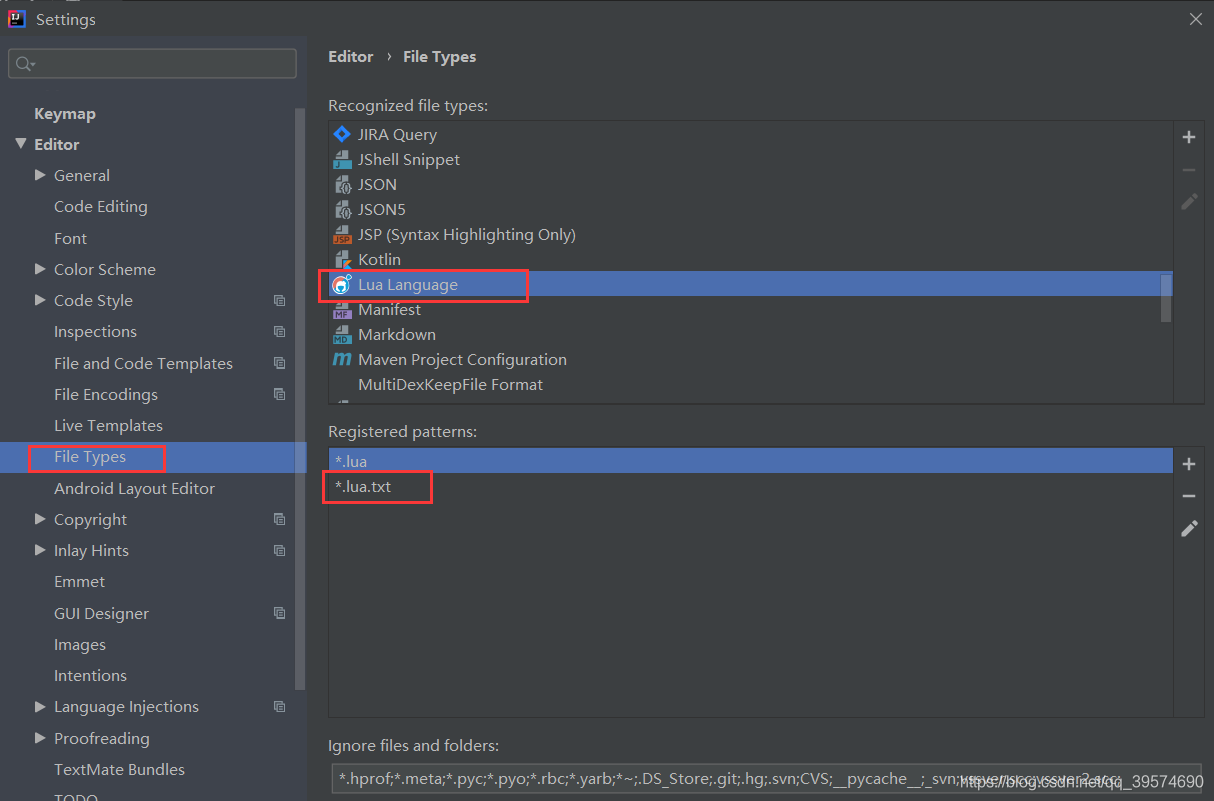Expand the General settings node
This screenshot has width=1214, height=801.
click(x=40, y=175)
